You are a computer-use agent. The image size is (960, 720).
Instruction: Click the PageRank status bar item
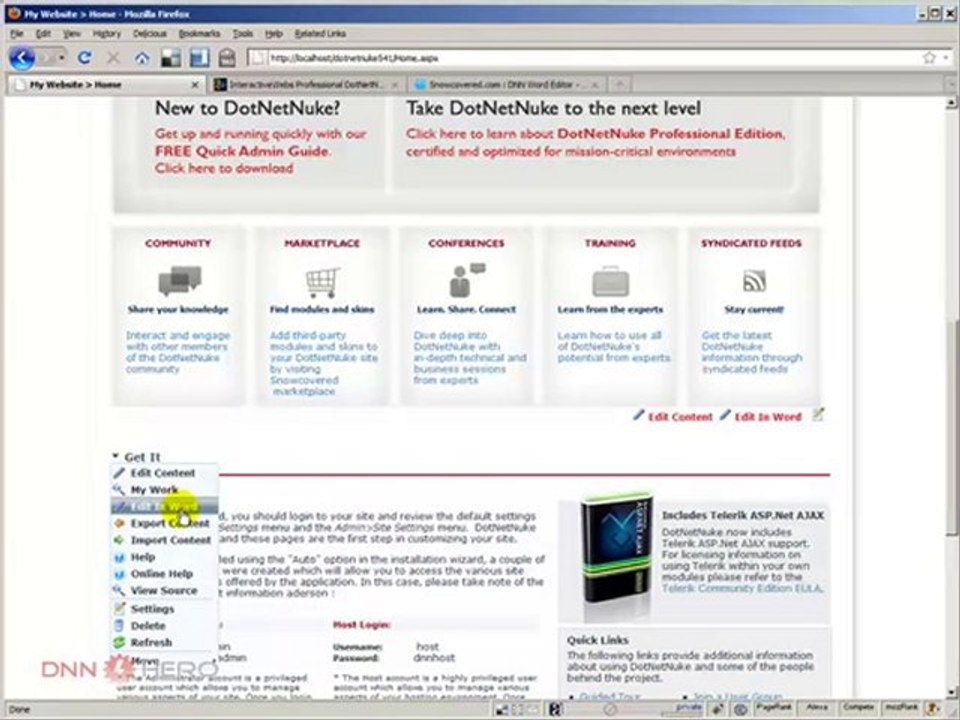coord(775,708)
